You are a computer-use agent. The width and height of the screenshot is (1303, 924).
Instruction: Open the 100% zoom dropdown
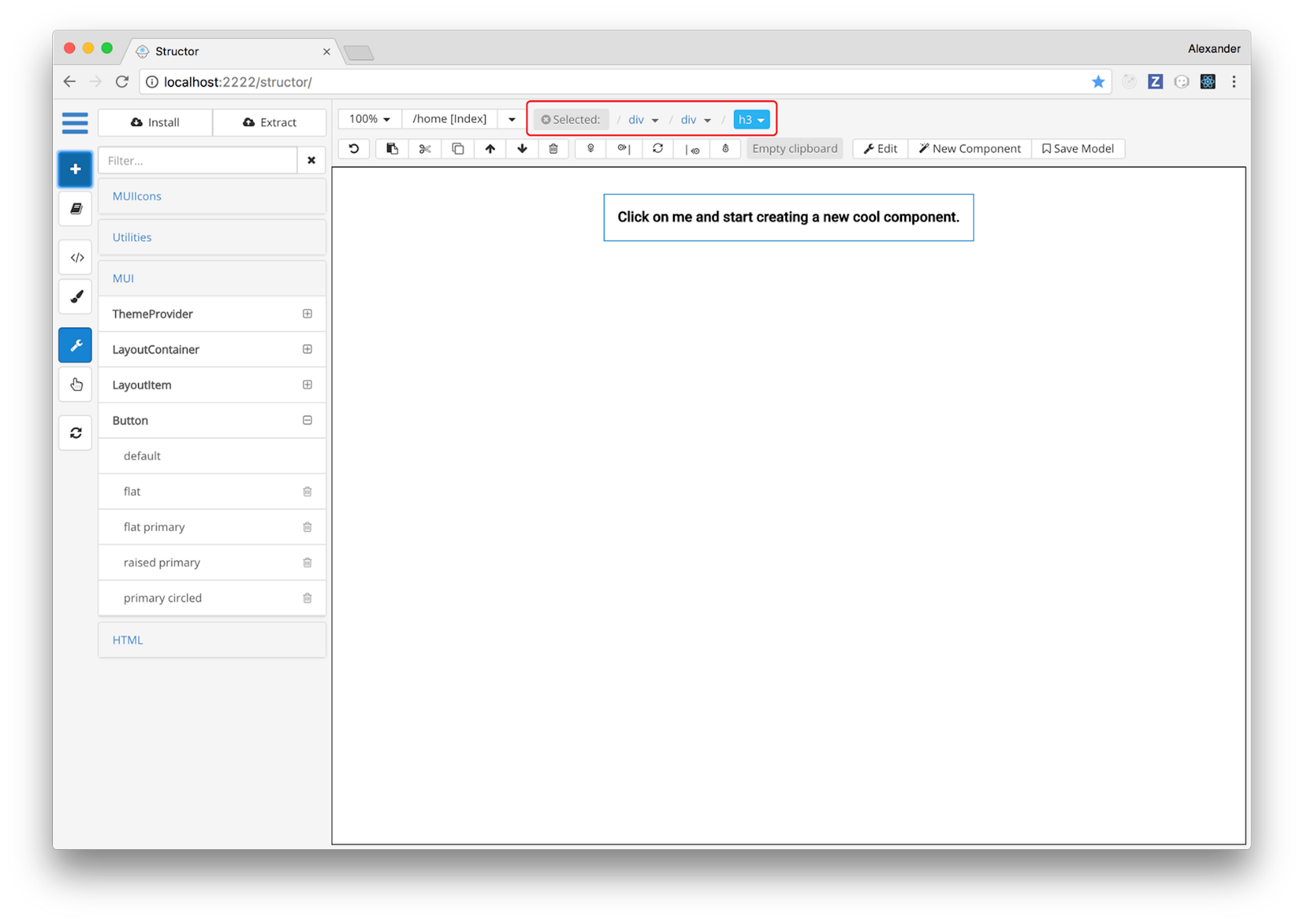369,119
